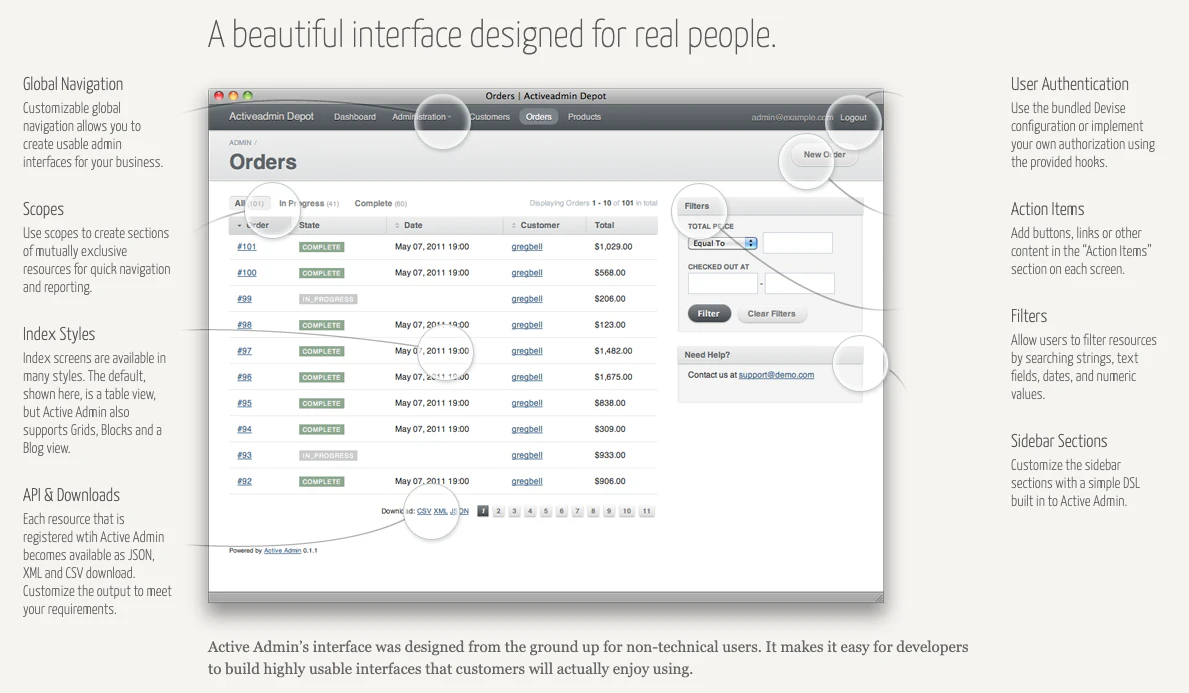Open order #101
The image size is (1189, 693).
point(246,246)
